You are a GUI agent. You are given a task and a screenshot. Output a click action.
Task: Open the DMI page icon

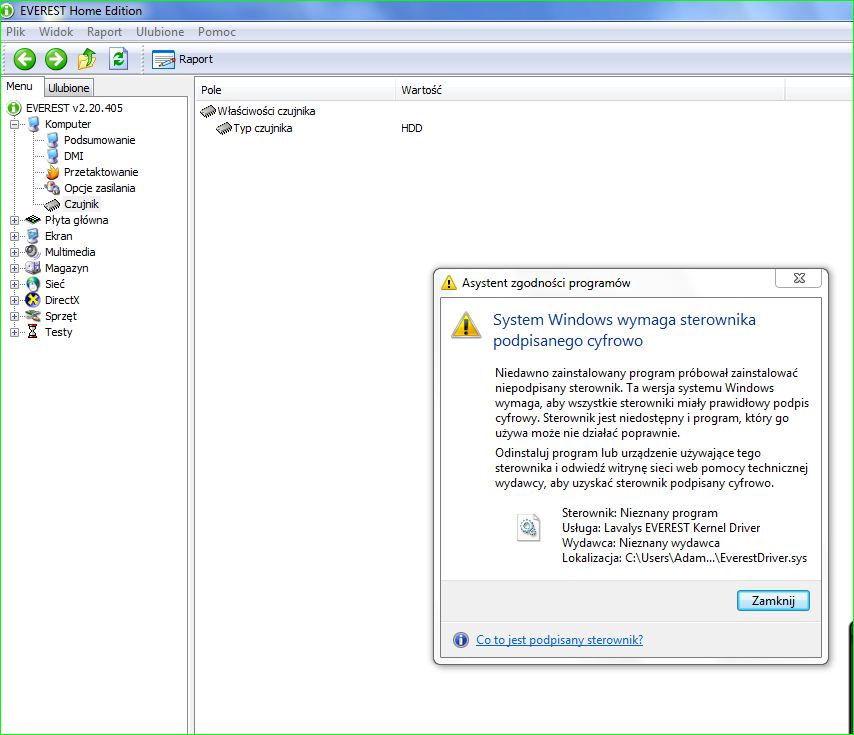pyautogui.click(x=53, y=156)
